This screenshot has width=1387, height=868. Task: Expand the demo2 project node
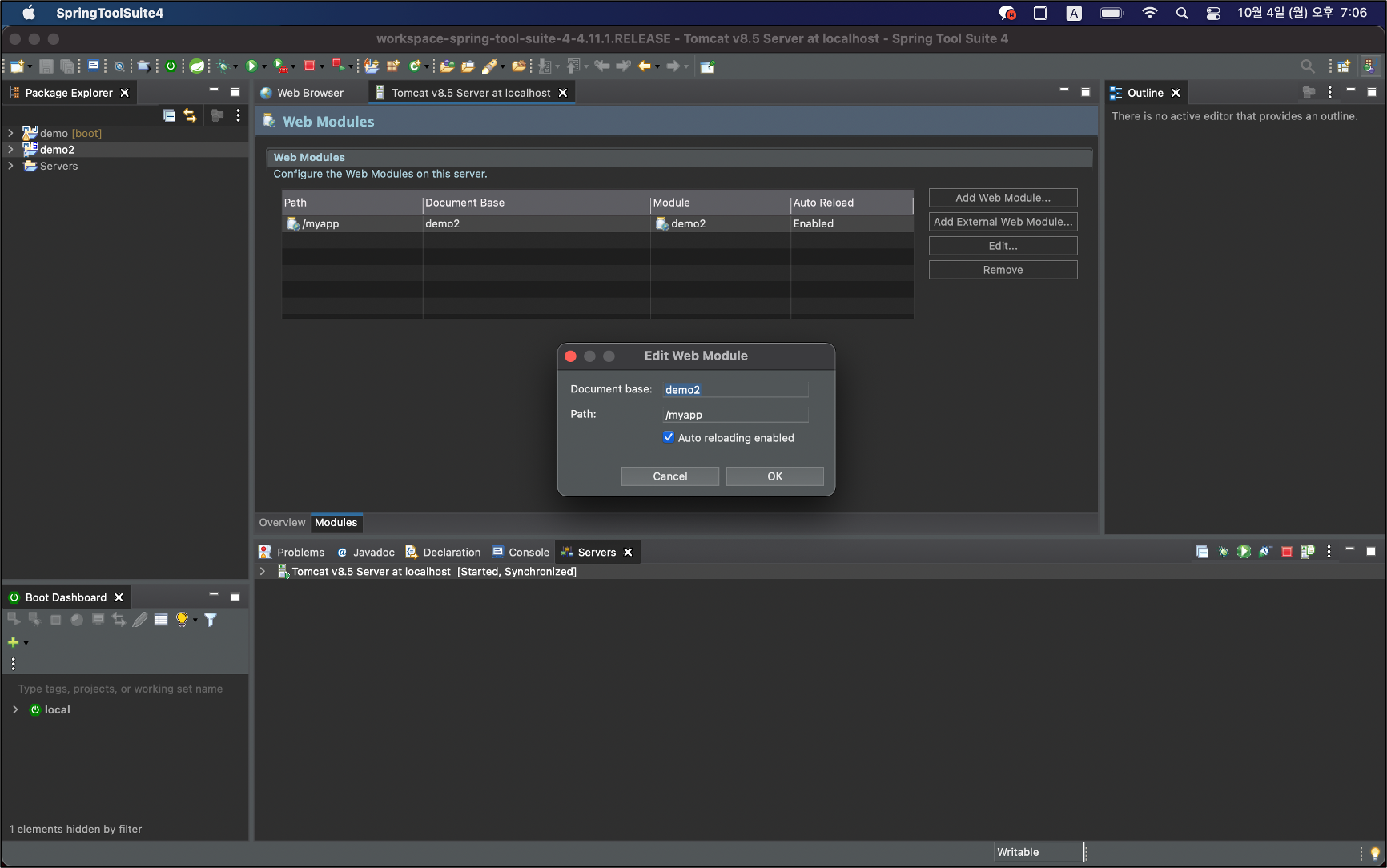[10, 149]
